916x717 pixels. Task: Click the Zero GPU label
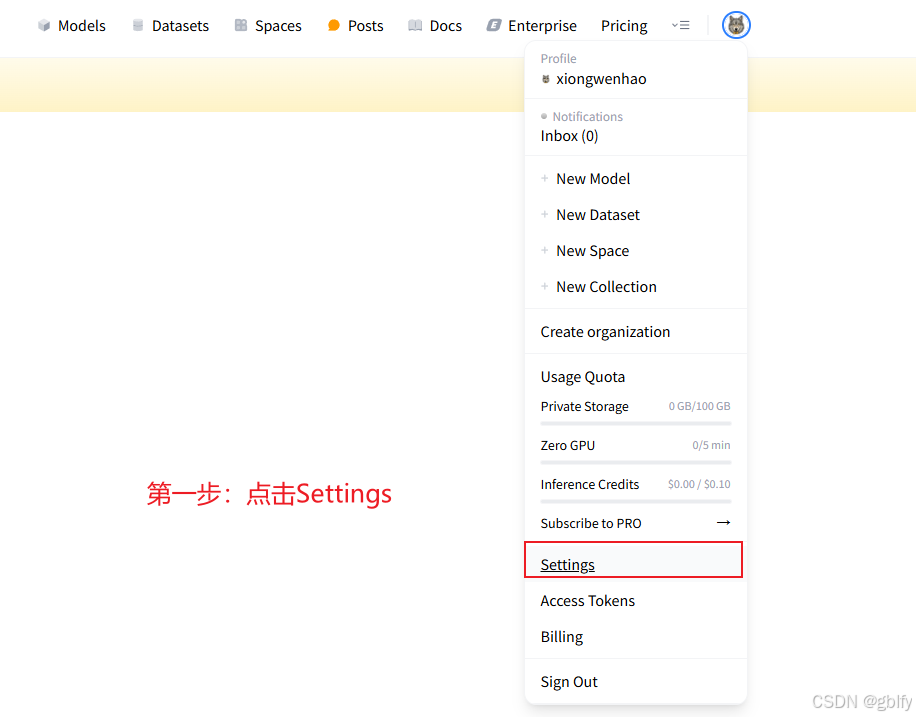(x=567, y=445)
